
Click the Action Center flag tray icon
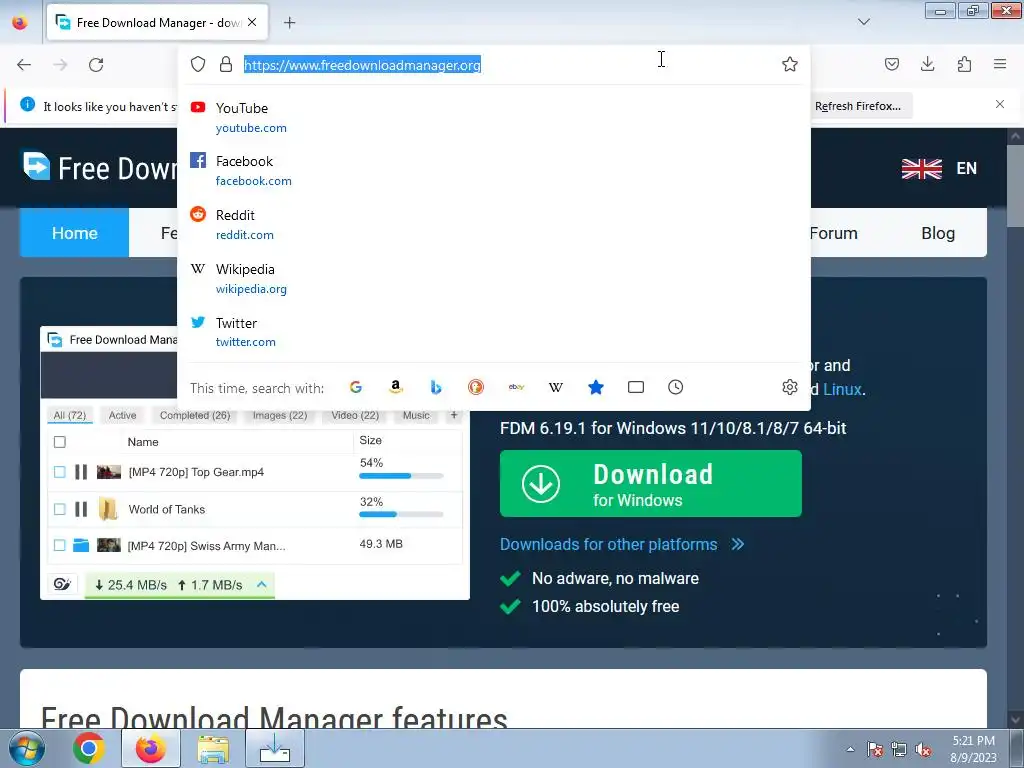click(874, 749)
